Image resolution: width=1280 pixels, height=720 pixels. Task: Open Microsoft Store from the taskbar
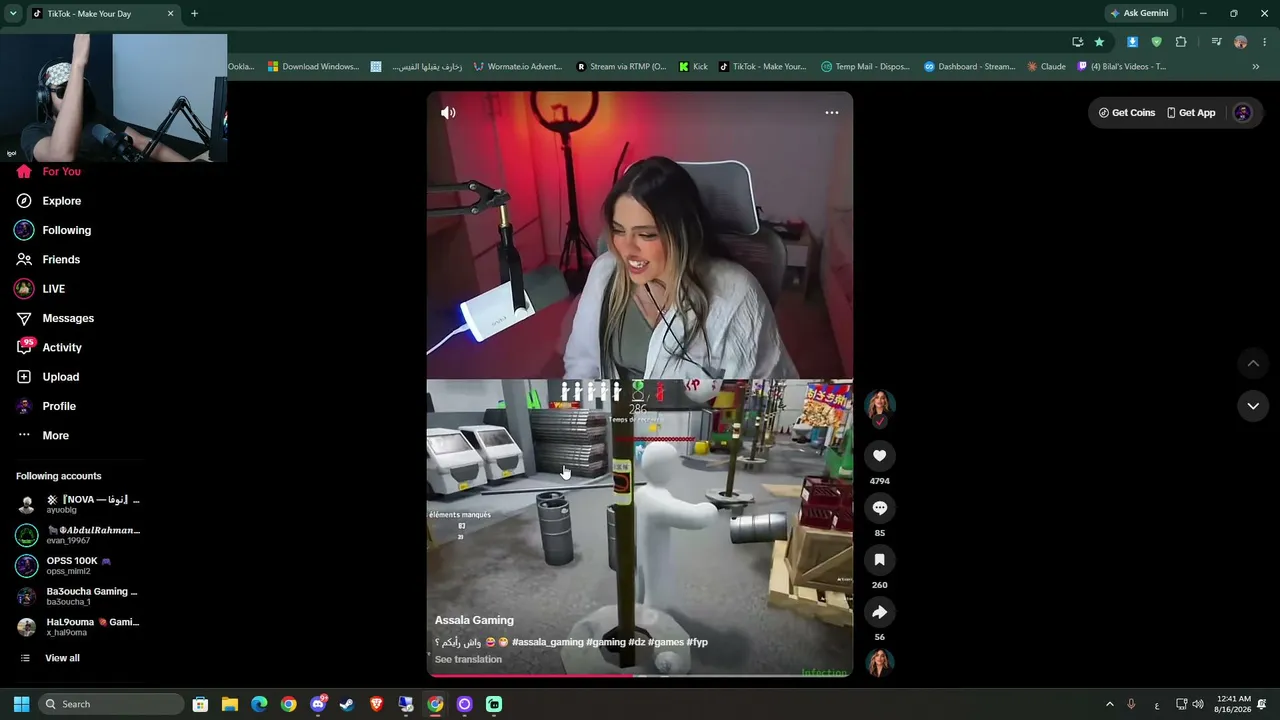(200, 704)
